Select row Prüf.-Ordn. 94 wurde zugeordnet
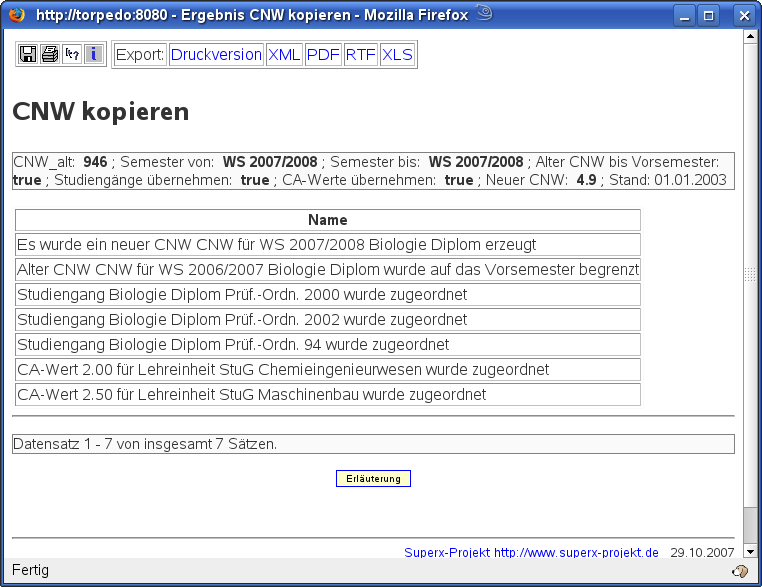 coord(328,345)
